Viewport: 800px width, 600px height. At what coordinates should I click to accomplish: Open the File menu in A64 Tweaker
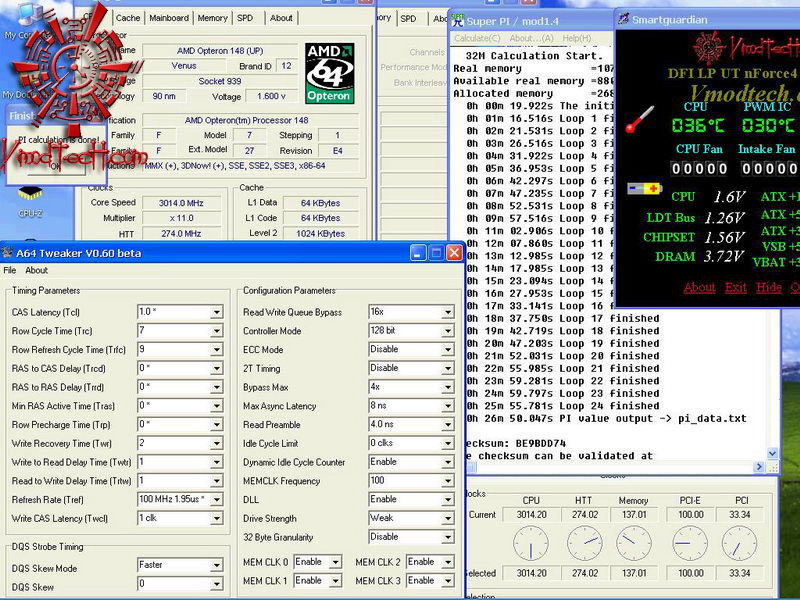10,270
